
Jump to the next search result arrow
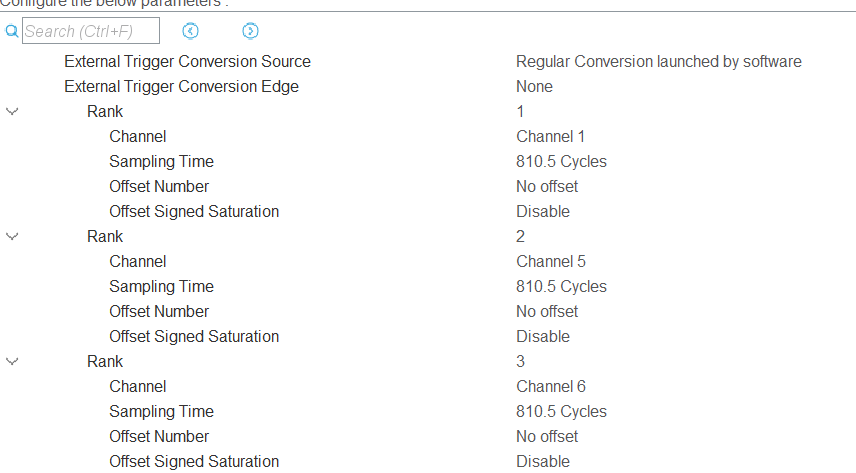250,32
